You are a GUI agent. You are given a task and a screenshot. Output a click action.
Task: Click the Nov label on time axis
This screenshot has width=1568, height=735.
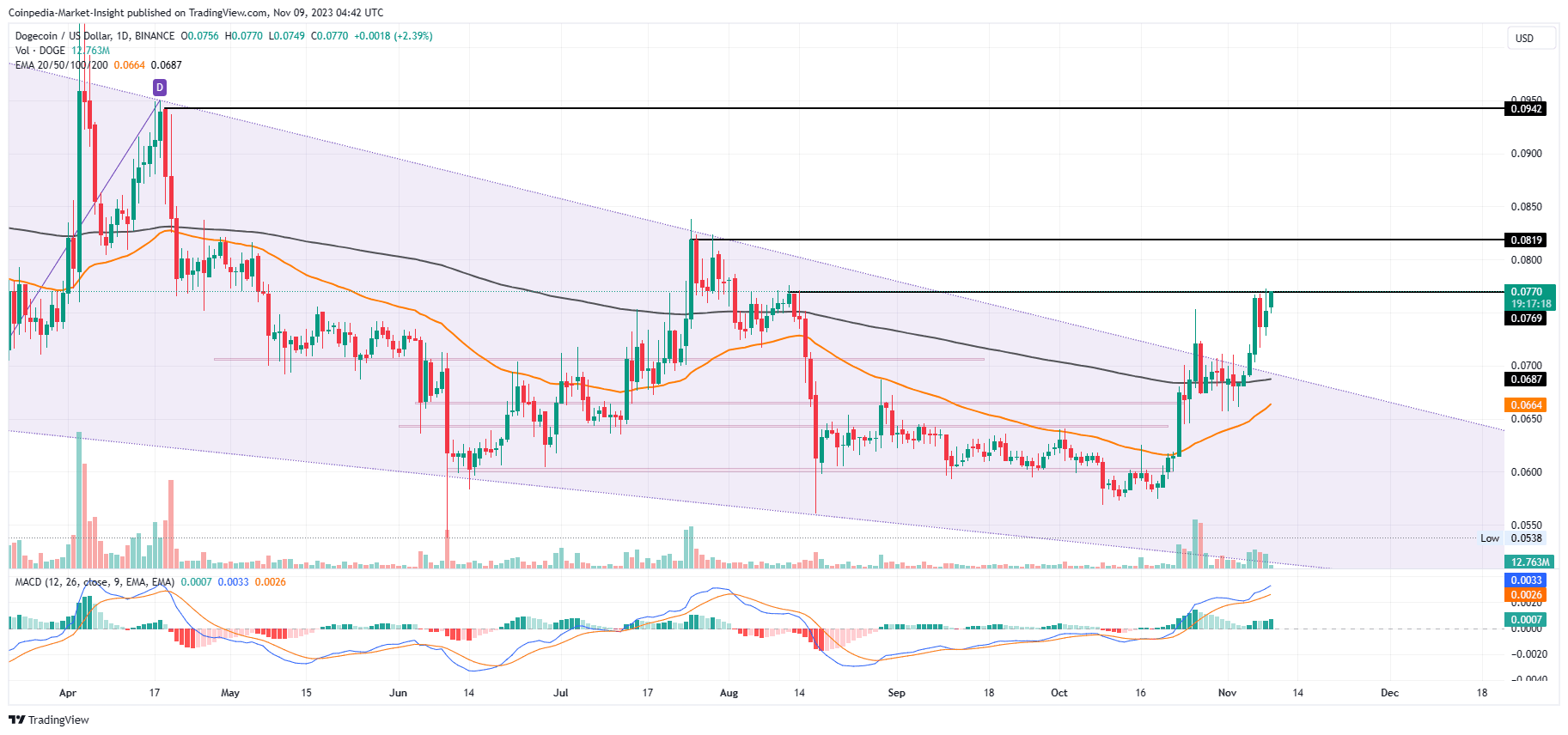coord(1227,693)
